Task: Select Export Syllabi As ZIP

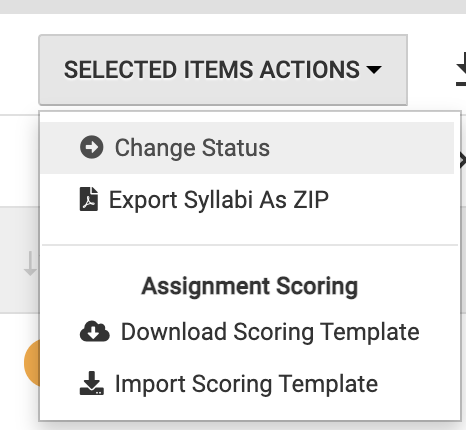Action: [x=219, y=200]
